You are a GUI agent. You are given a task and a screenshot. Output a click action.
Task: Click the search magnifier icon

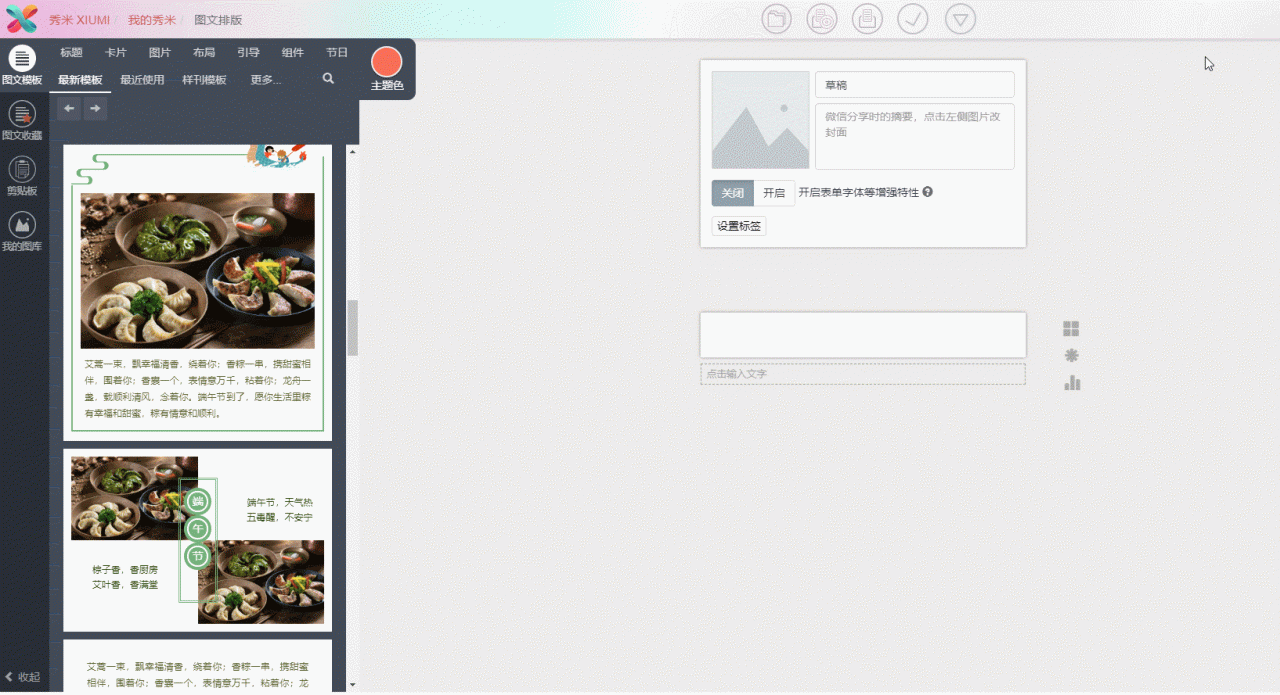pos(328,79)
